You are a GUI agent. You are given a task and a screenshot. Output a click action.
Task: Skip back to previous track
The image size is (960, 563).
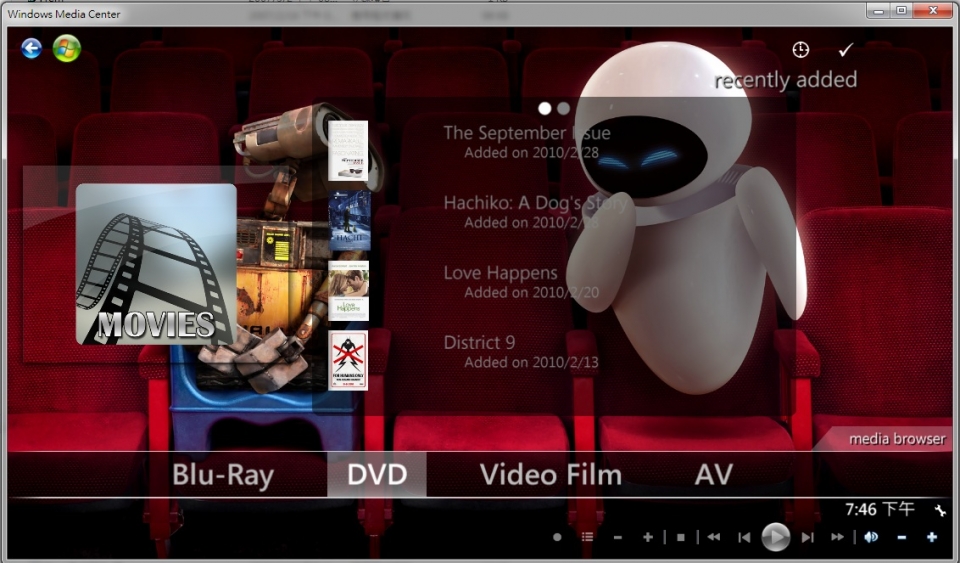[x=744, y=537]
